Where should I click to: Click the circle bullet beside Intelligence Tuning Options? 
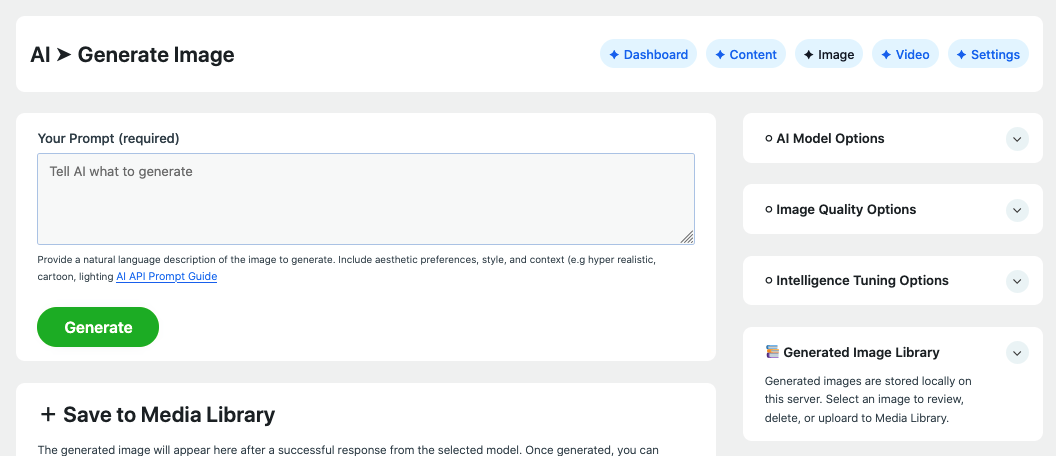[768, 280]
